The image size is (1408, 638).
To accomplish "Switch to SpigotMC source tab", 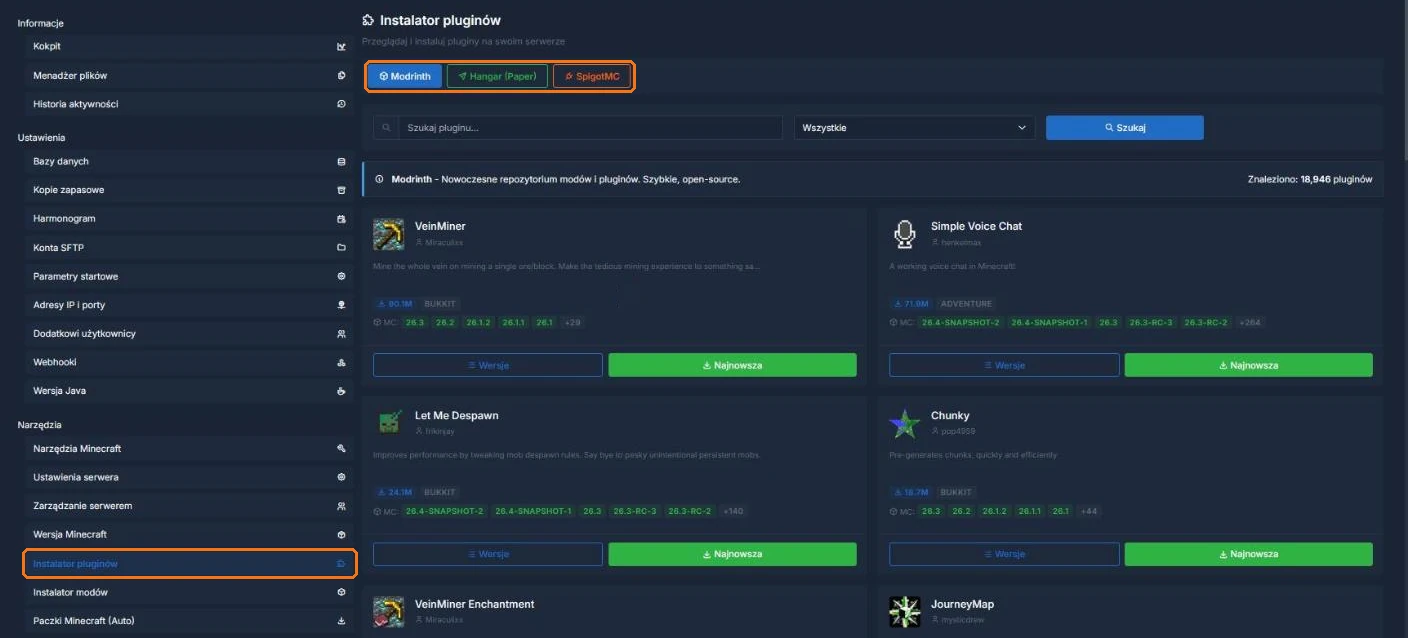I will pos(592,76).
